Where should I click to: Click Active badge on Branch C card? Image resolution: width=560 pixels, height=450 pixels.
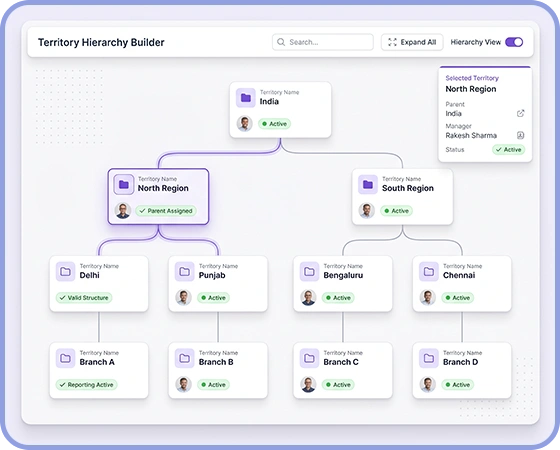click(x=338, y=385)
